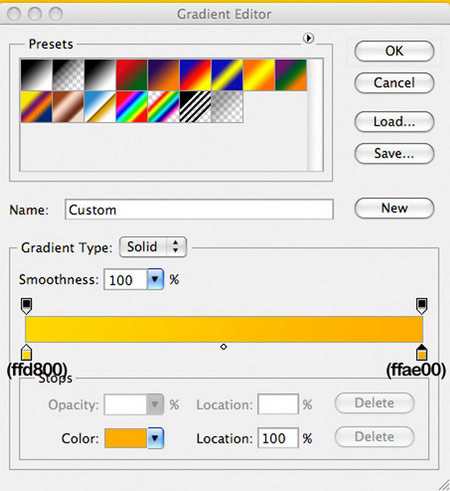Screen dimensions: 450x491
Task: Select the ffd800 color stop marker
Action: (26, 353)
